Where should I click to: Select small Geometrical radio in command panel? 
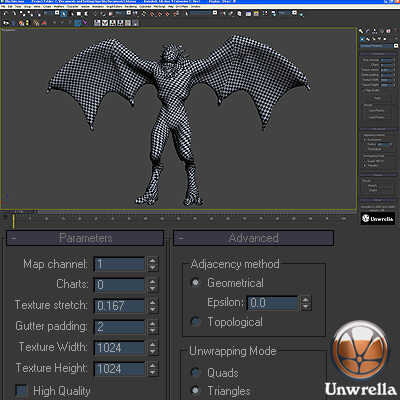365,139
